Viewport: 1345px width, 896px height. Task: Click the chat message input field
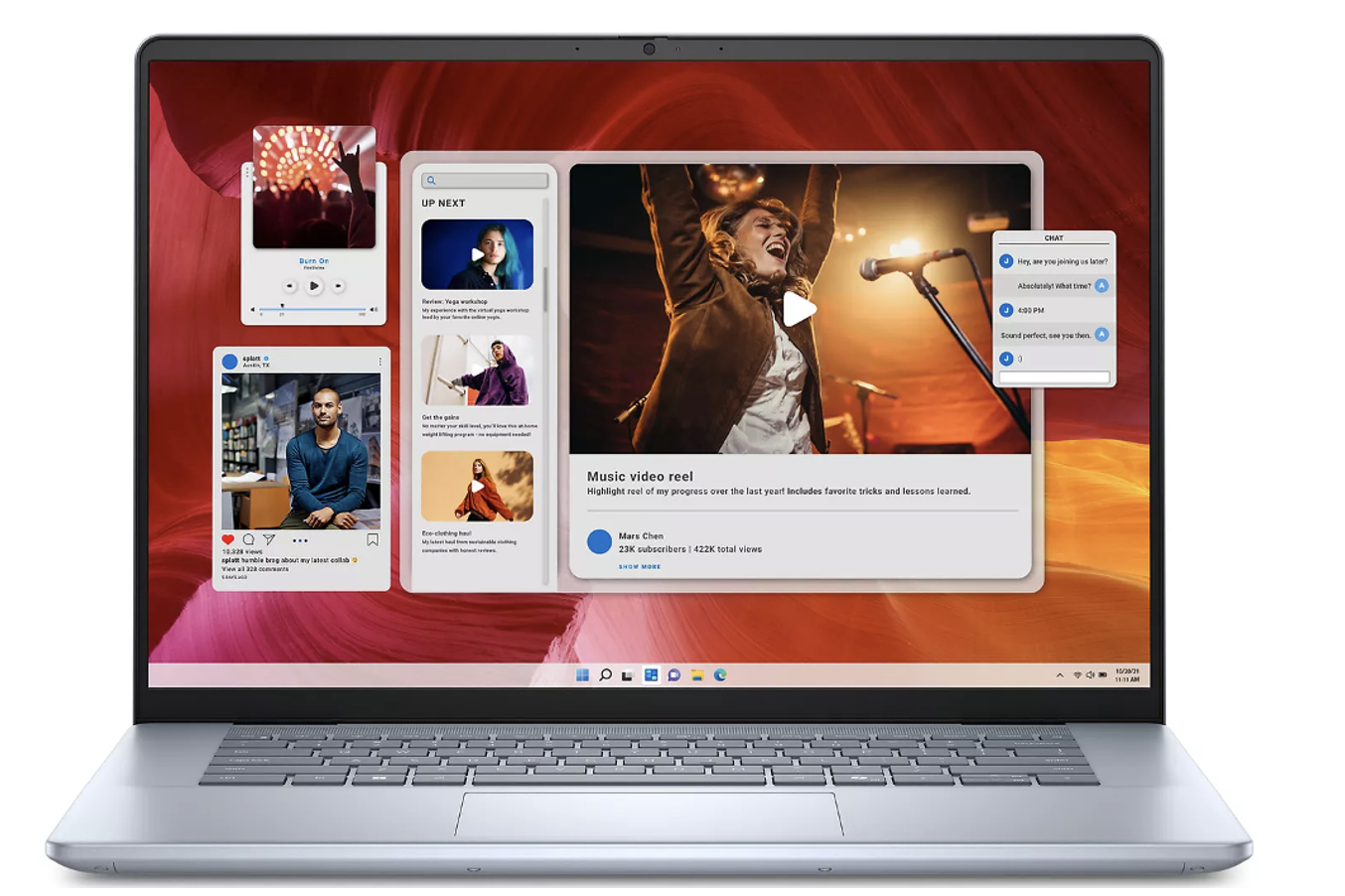pyautogui.click(x=1054, y=377)
